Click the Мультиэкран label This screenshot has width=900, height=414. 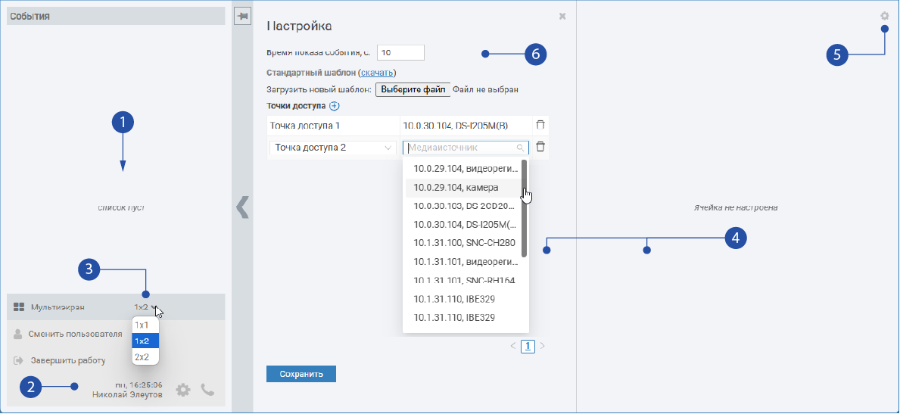58,307
